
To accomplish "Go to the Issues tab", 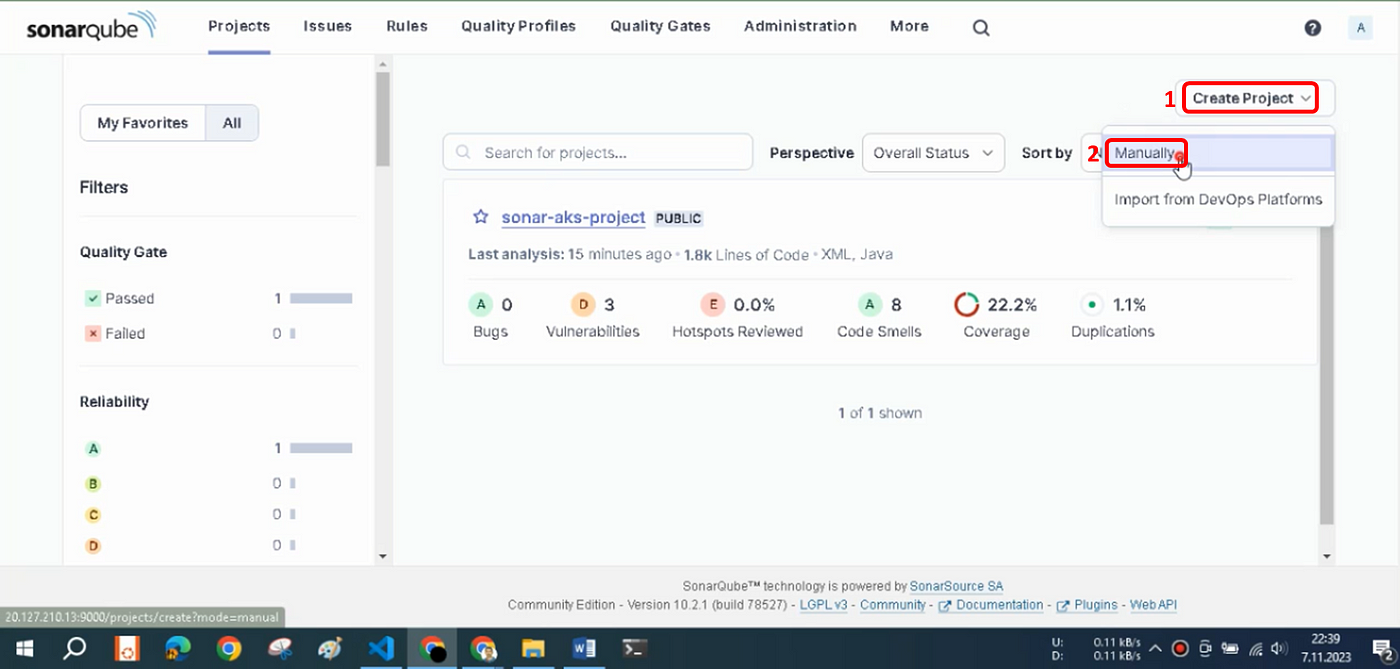I will click(x=328, y=27).
